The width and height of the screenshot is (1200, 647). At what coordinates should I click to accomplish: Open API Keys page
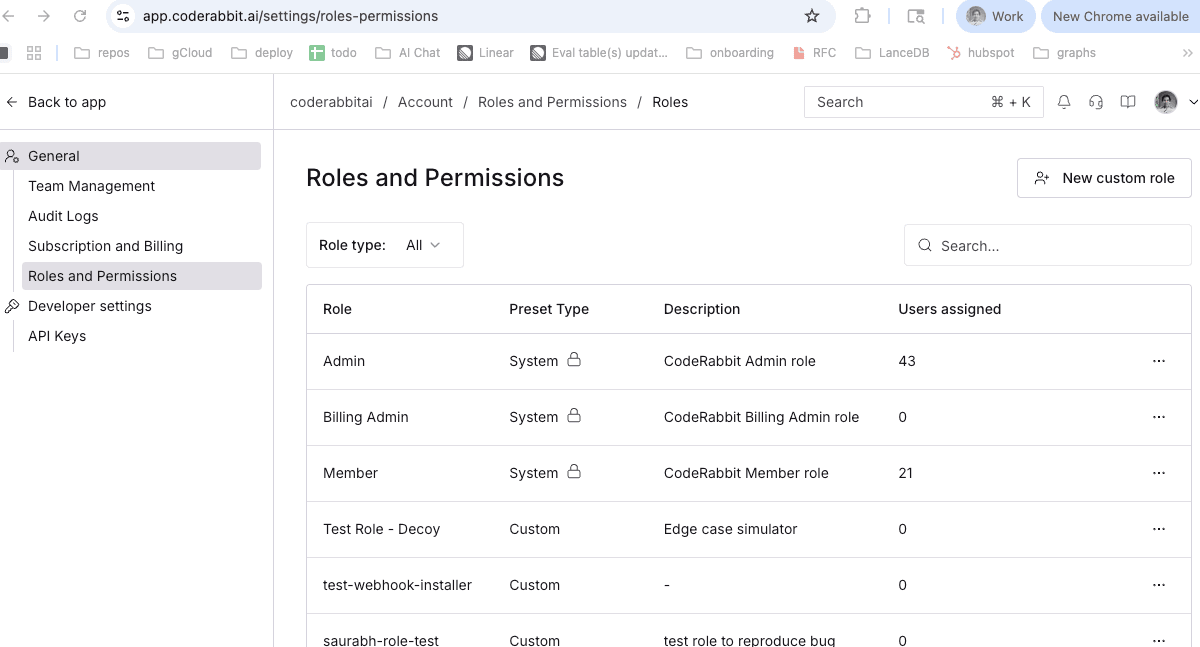pos(57,336)
